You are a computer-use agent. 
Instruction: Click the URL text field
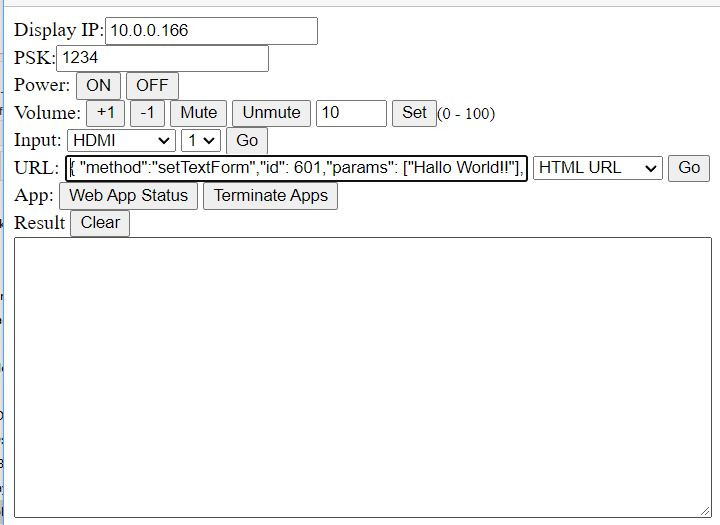tap(296, 168)
